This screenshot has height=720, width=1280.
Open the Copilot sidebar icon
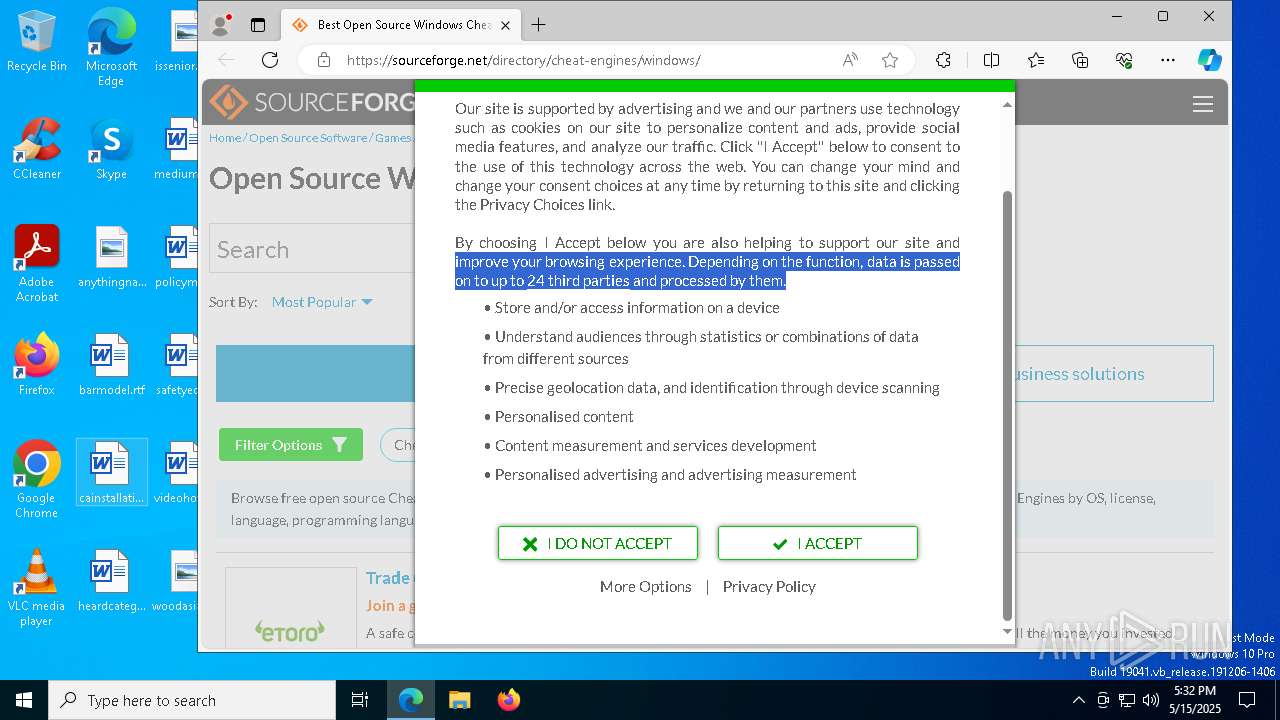(1210, 60)
